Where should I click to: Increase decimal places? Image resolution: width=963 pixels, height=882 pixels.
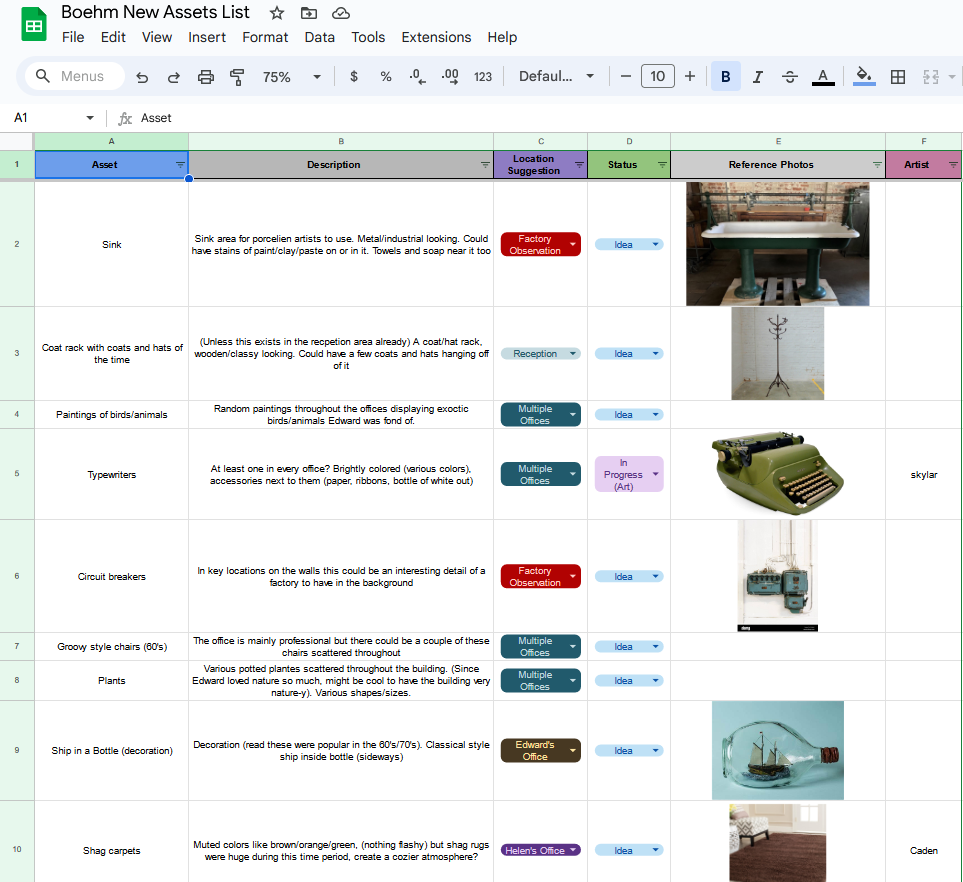(450, 76)
